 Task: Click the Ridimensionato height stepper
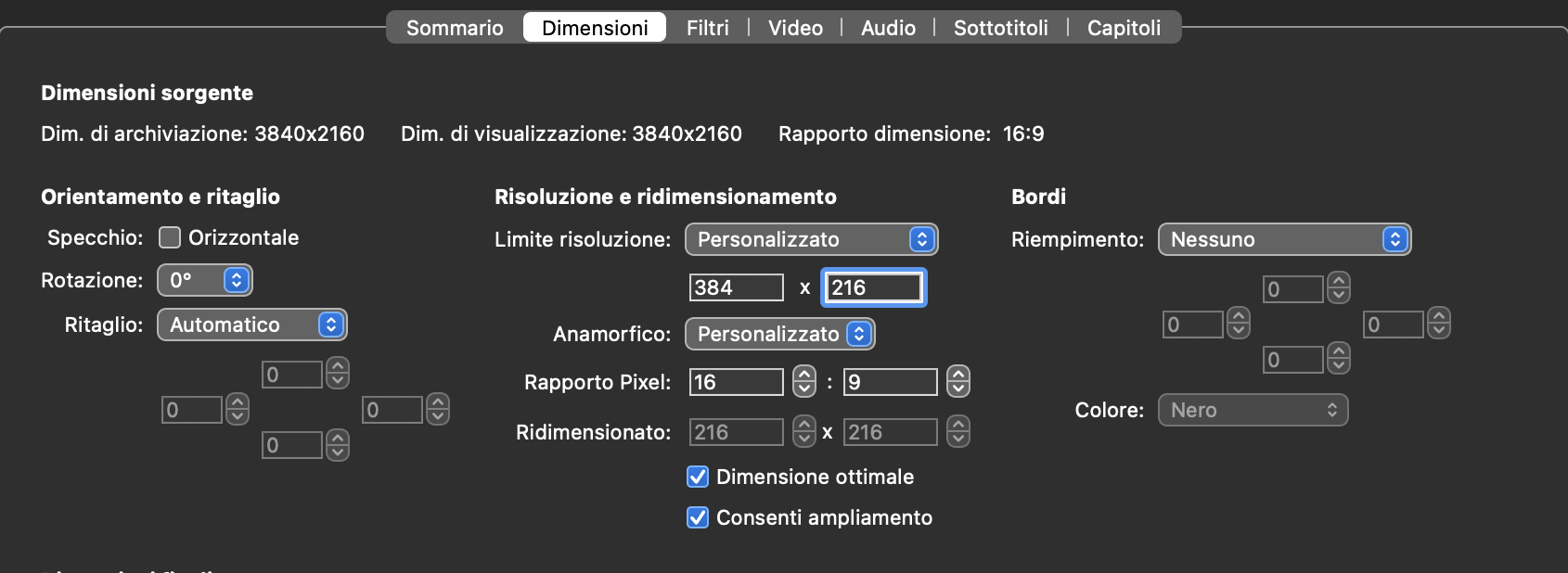coord(958,432)
